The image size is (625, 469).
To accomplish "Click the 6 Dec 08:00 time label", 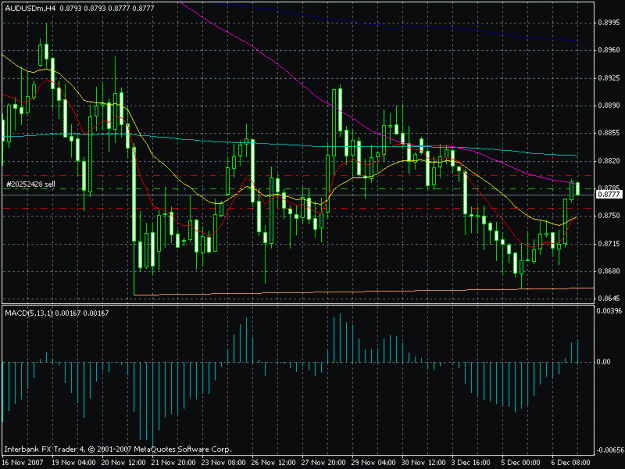I will click(x=571, y=463).
